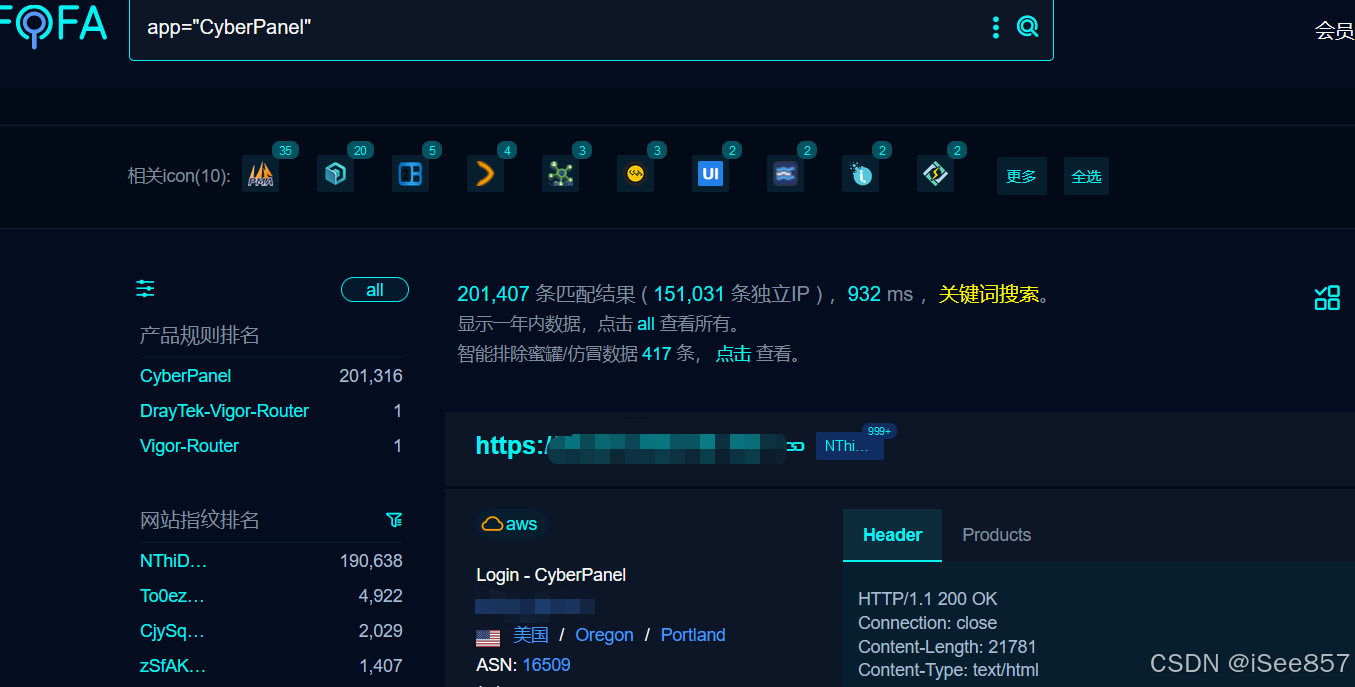Filter by Vigor-Router product rule
The width and height of the screenshot is (1355, 687).
[x=189, y=446]
